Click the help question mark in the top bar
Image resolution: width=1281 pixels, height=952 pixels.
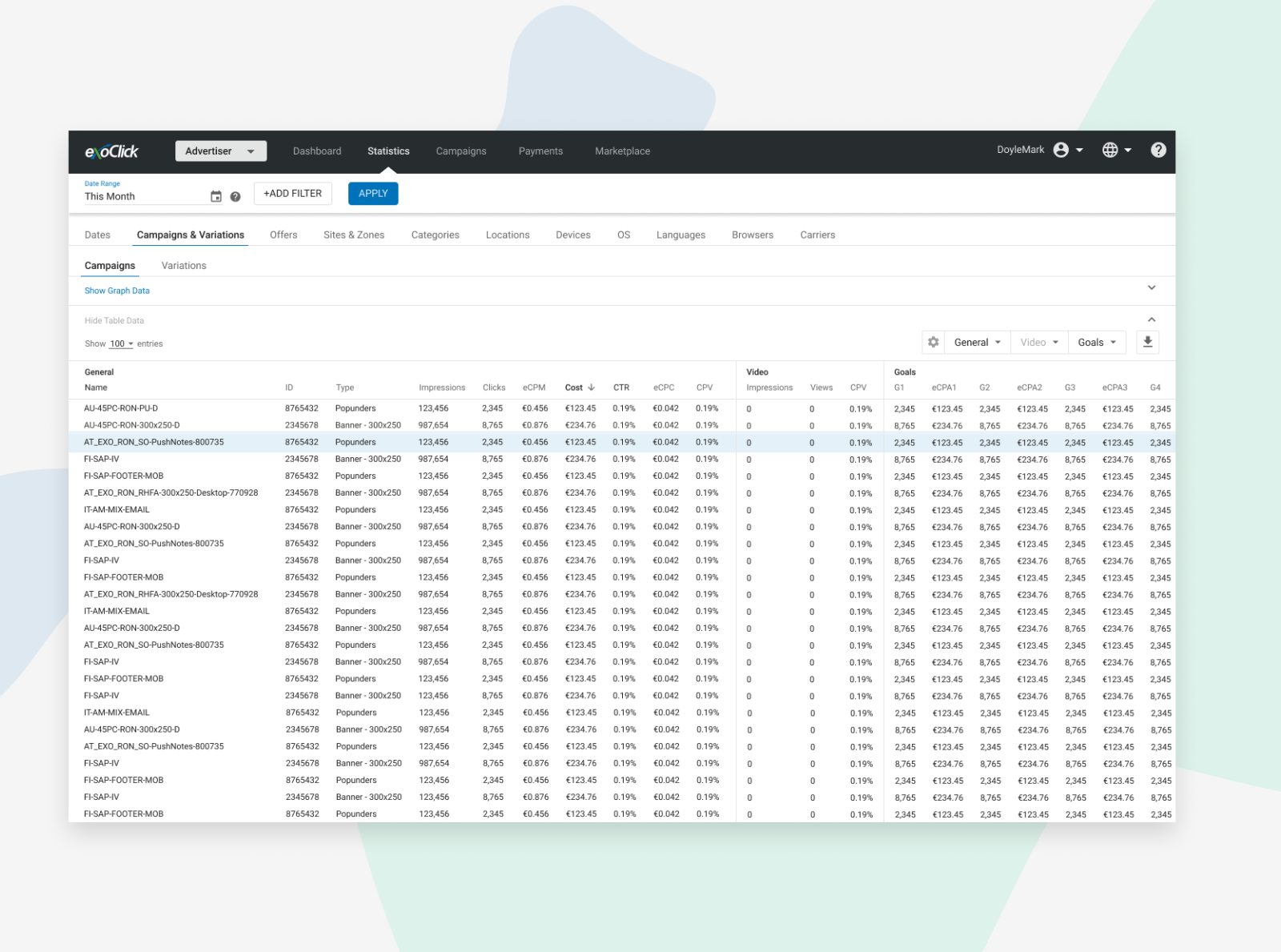pyautogui.click(x=1159, y=150)
